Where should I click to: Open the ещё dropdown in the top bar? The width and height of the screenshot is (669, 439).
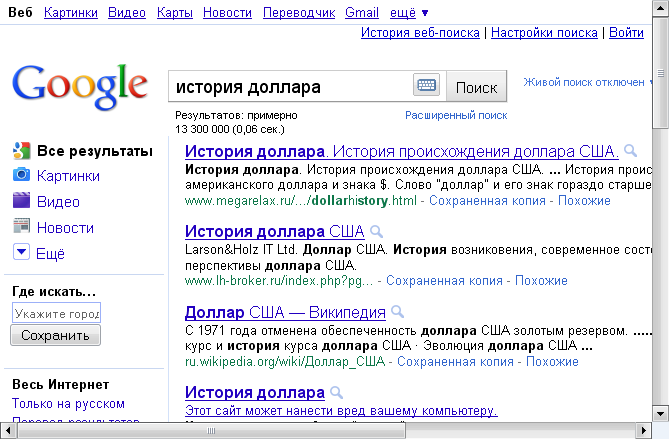click(x=409, y=13)
